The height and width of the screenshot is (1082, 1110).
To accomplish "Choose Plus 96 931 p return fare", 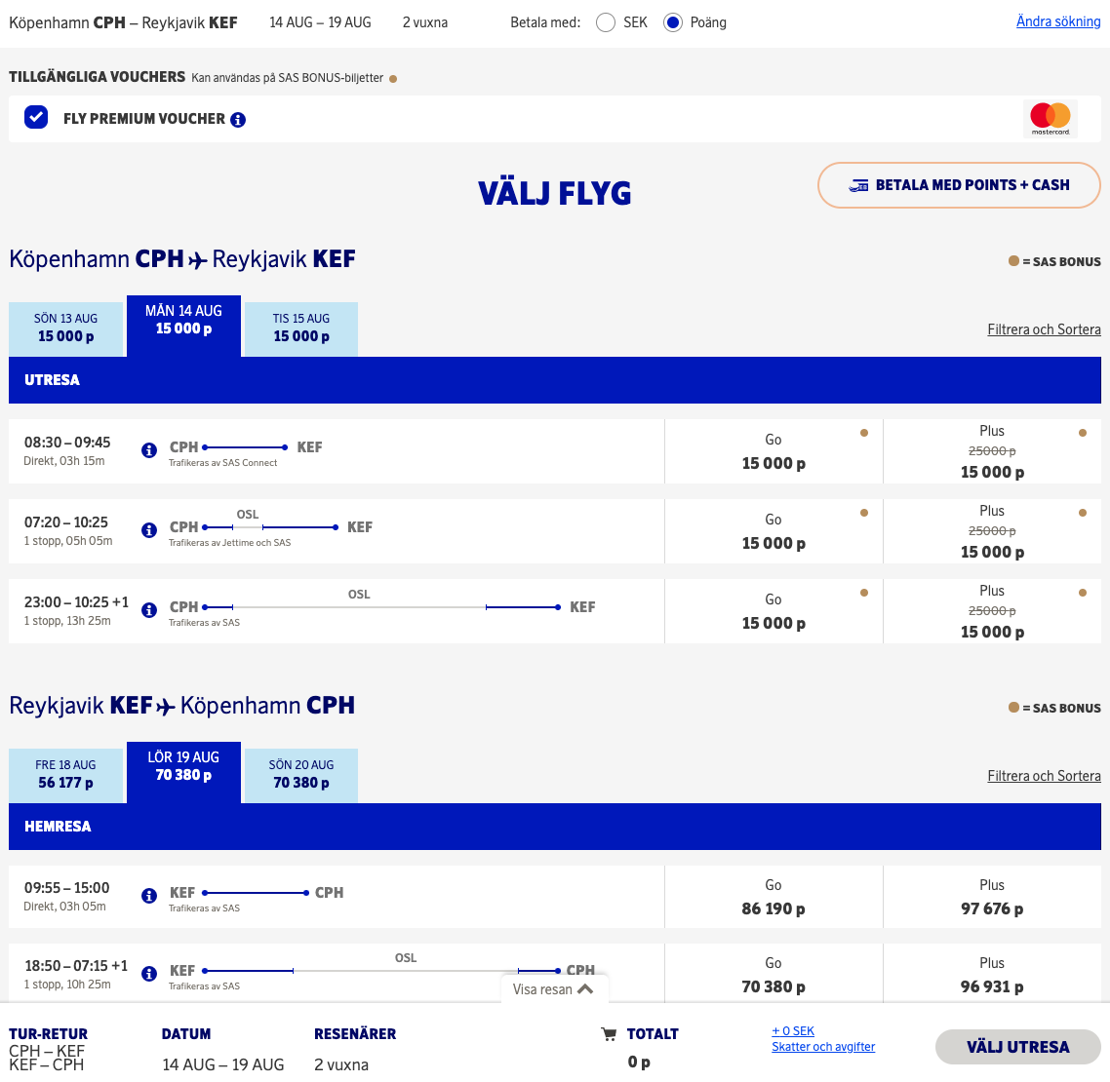I will pos(992,974).
